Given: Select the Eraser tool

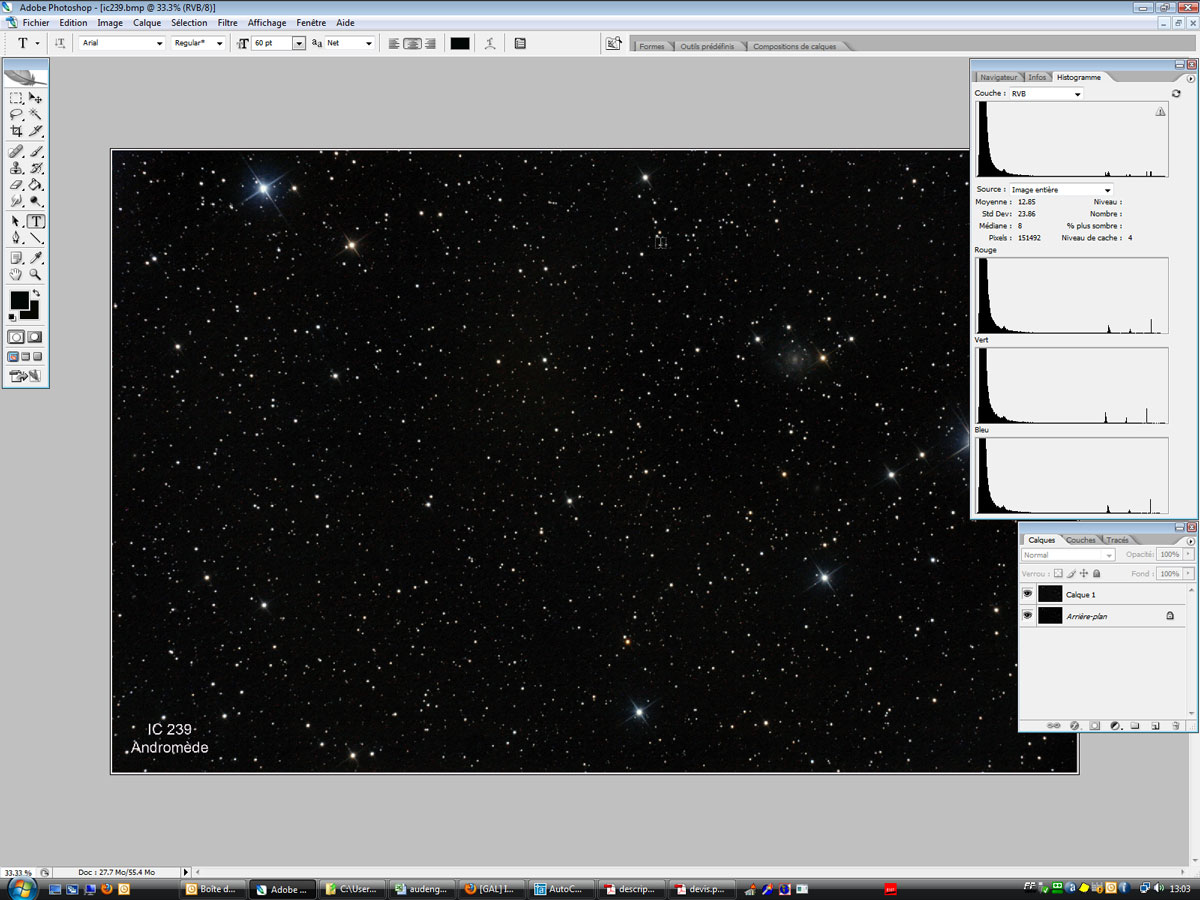Looking at the screenshot, I should click(x=16, y=184).
